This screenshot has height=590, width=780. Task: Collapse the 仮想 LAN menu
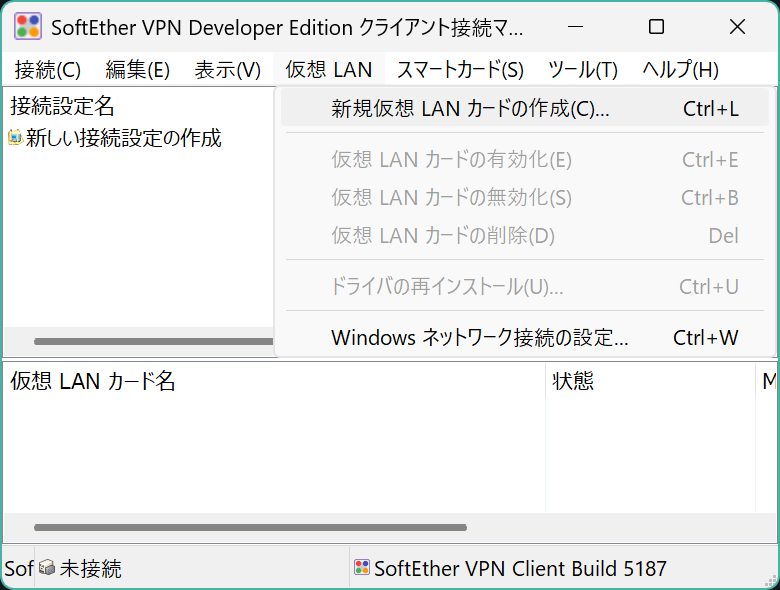click(x=328, y=70)
